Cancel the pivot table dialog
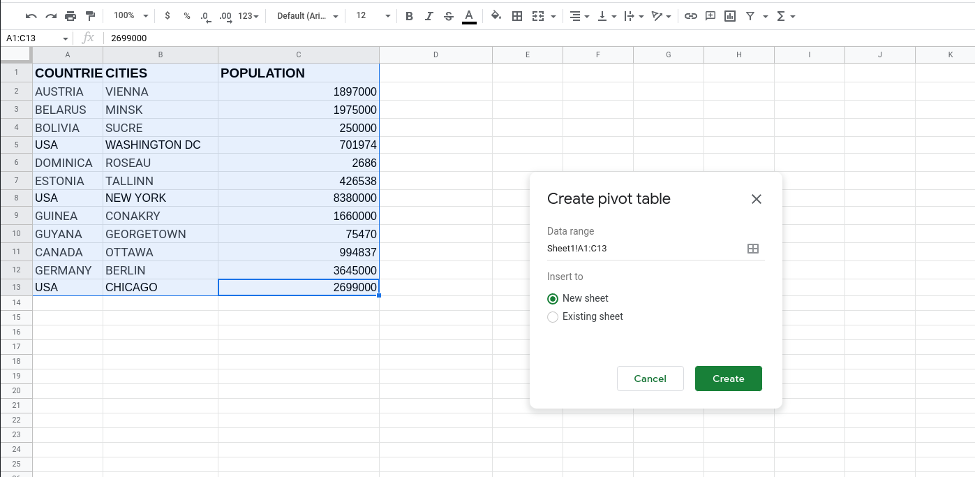This screenshot has height=477, width=977. 650,379
